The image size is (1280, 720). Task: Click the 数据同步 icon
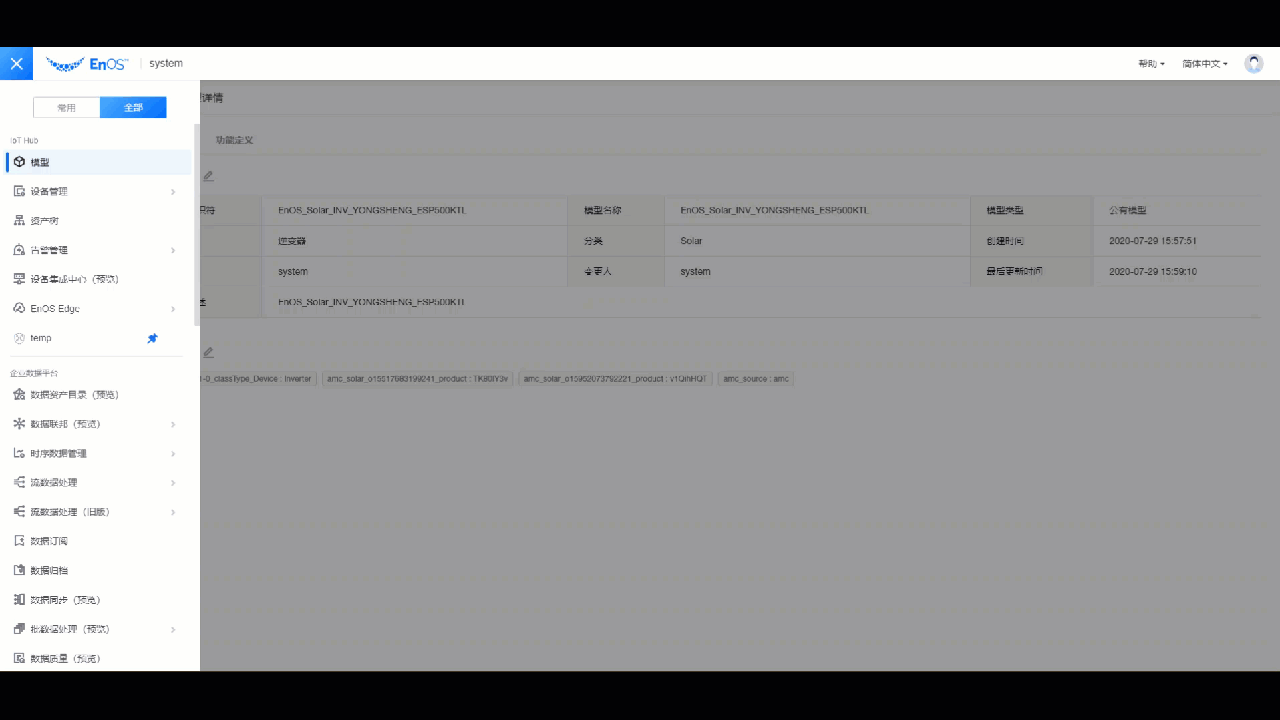(x=19, y=599)
